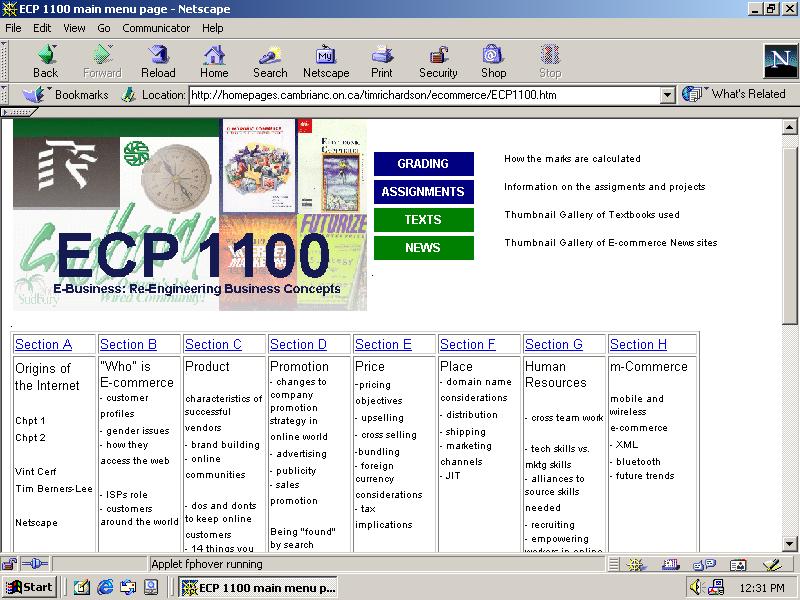This screenshot has height=600, width=800.
Task: Click 'How the marks are calculated' text
Action: pos(572,159)
